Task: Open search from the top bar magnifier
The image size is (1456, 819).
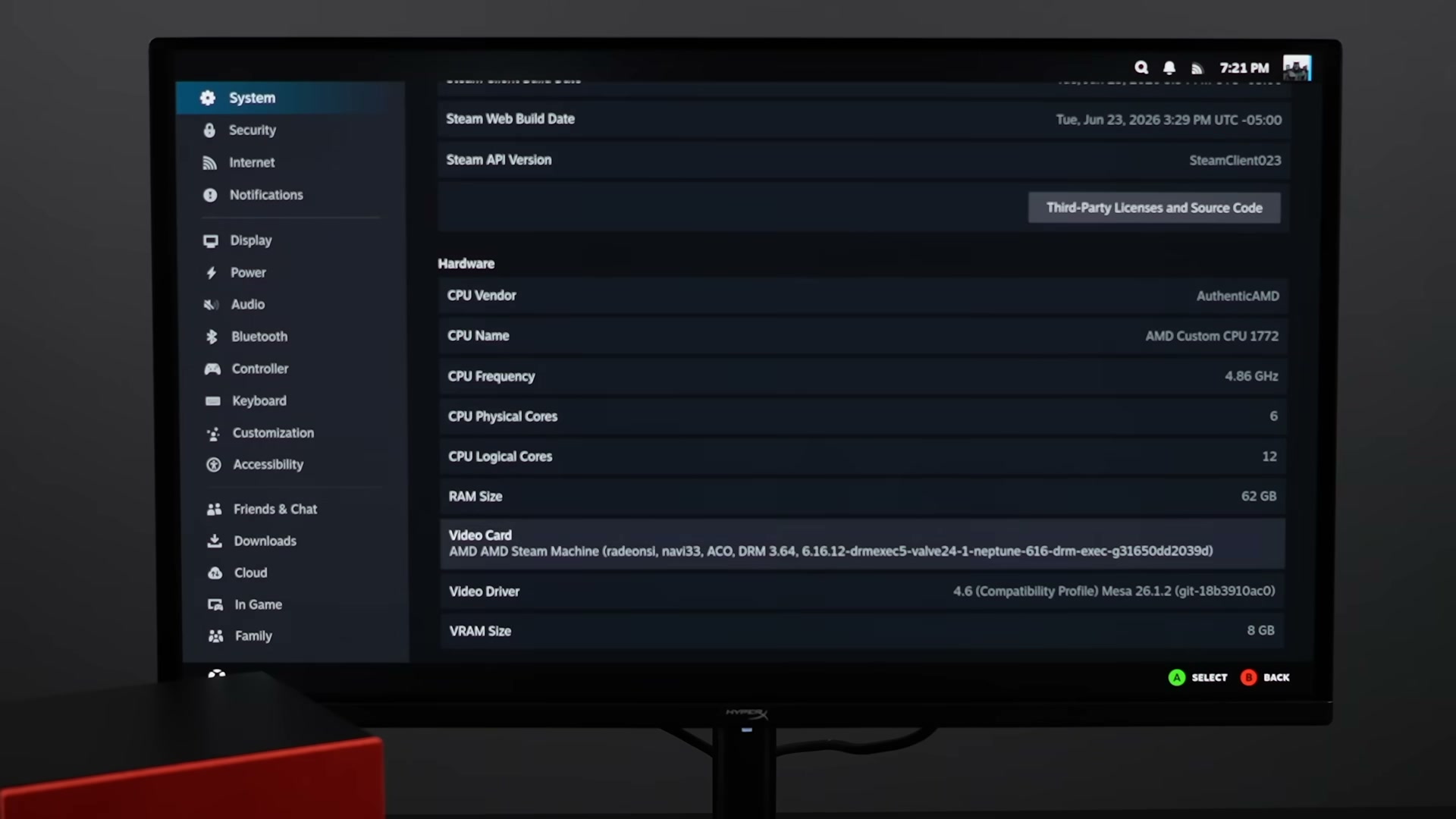Action: tap(1141, 68)
